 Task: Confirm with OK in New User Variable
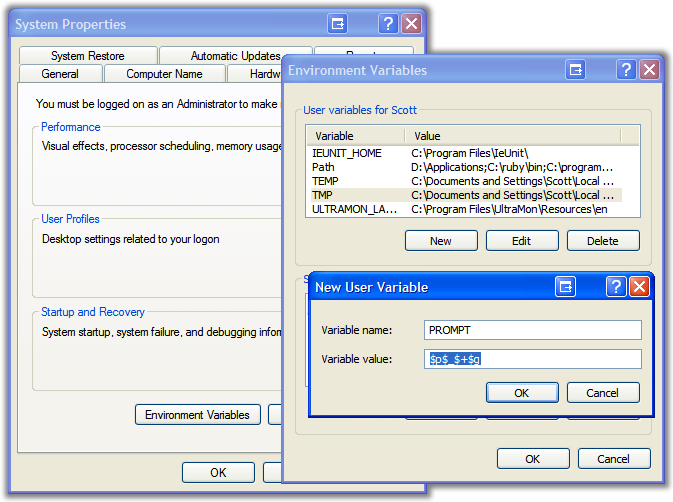click(x=522, y=393)
